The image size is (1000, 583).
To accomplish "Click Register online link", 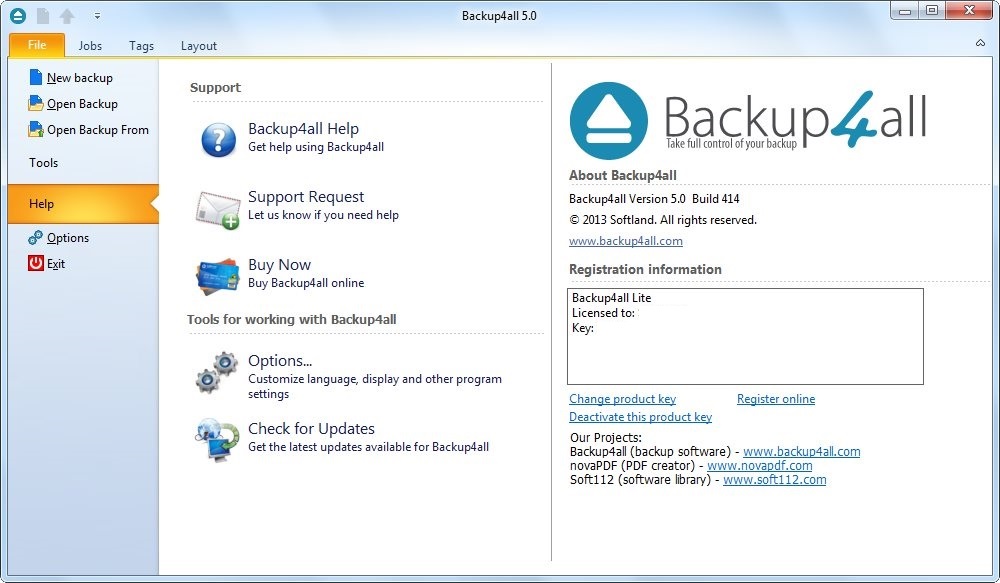I will coord(776,399).
